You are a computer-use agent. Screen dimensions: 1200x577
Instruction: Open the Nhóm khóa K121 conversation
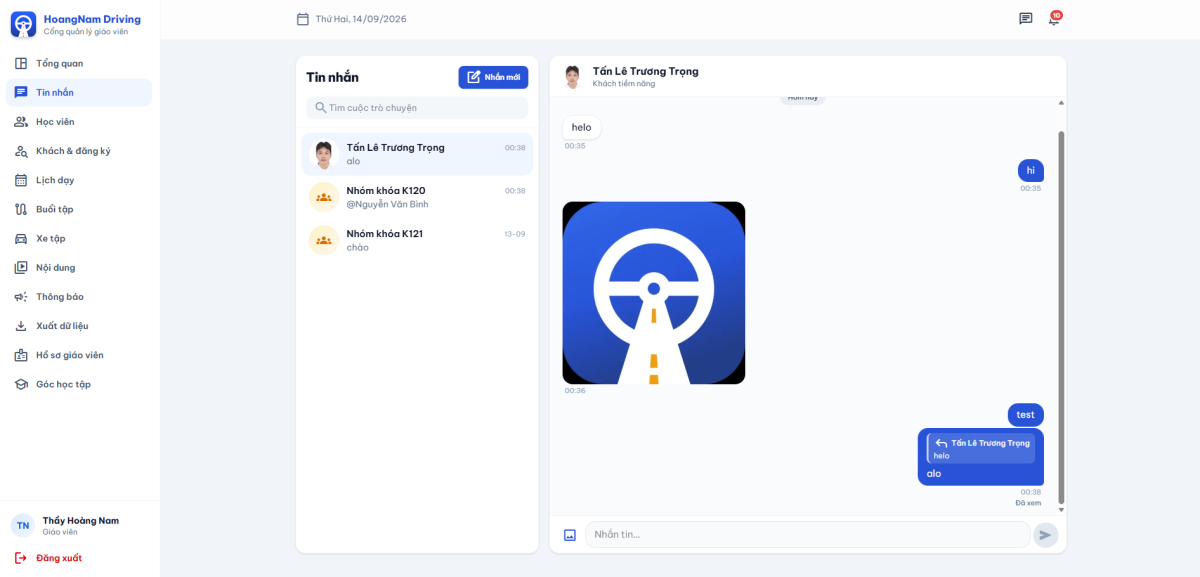coord(417,240)
